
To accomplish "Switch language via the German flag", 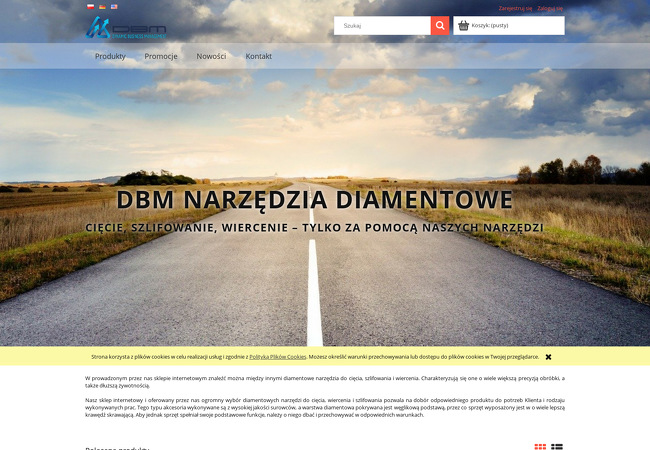I will point(102,7).
